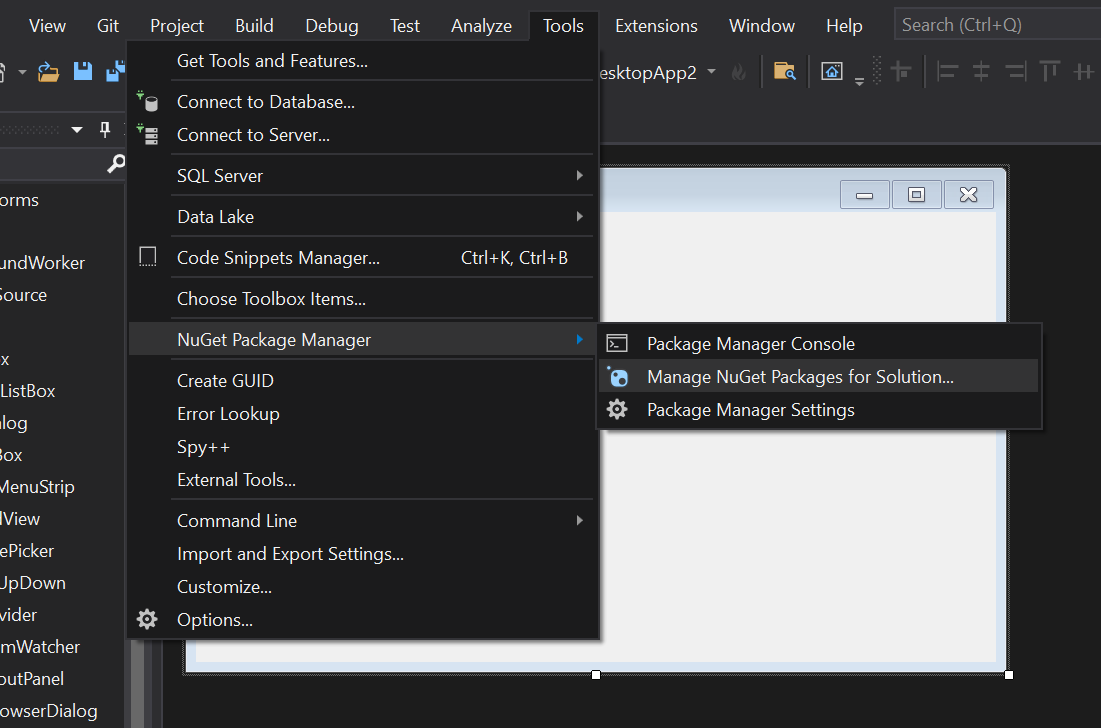Open the Build menu
Viewport: 1101px width, 728px height.
click(254, 26)
